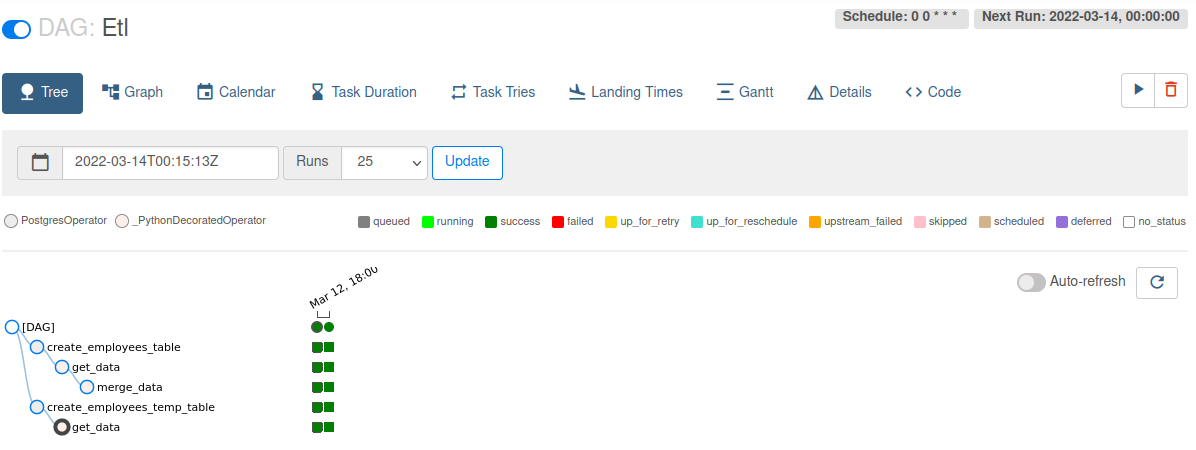Open the Graph view
Viewport: 1196px width, 450px height.
coord(132,92)
